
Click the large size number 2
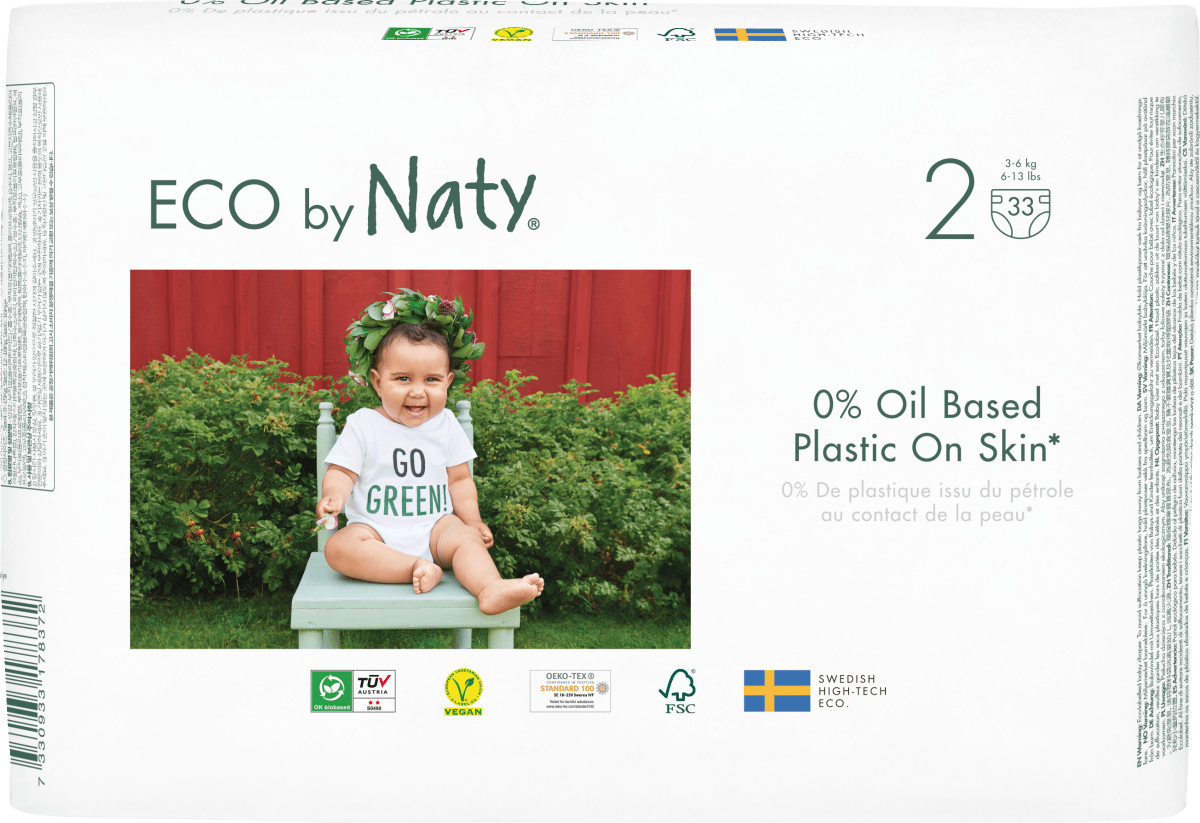click(950, 201)
